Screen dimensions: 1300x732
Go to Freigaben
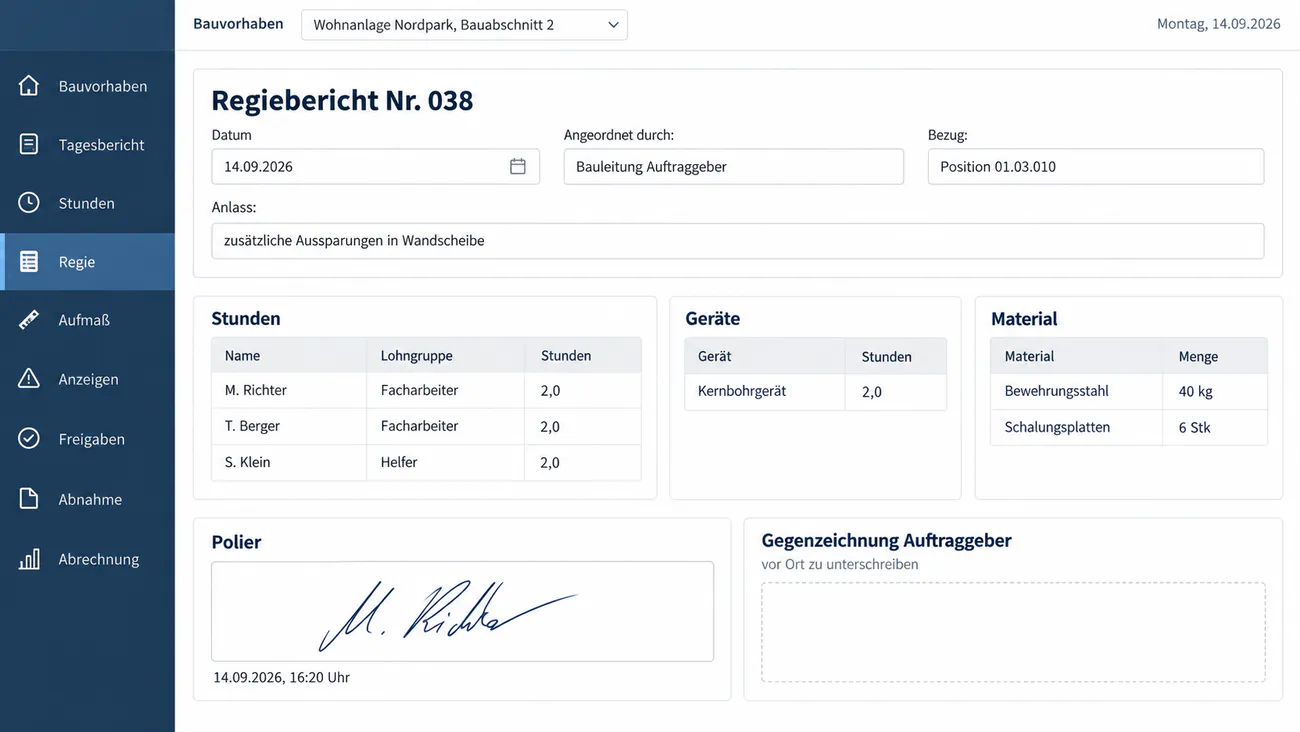click(x=87, y=439)
